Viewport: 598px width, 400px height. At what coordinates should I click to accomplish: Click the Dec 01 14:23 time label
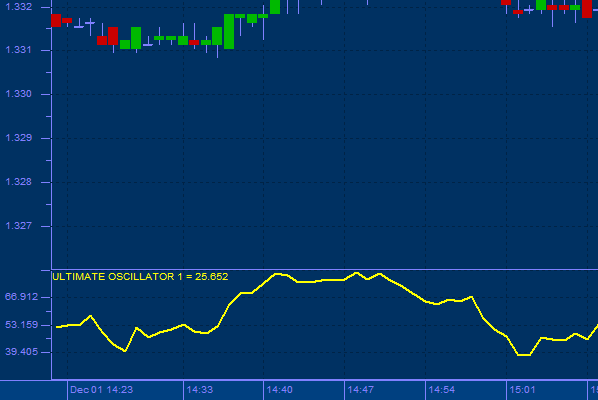click(101, 390)
